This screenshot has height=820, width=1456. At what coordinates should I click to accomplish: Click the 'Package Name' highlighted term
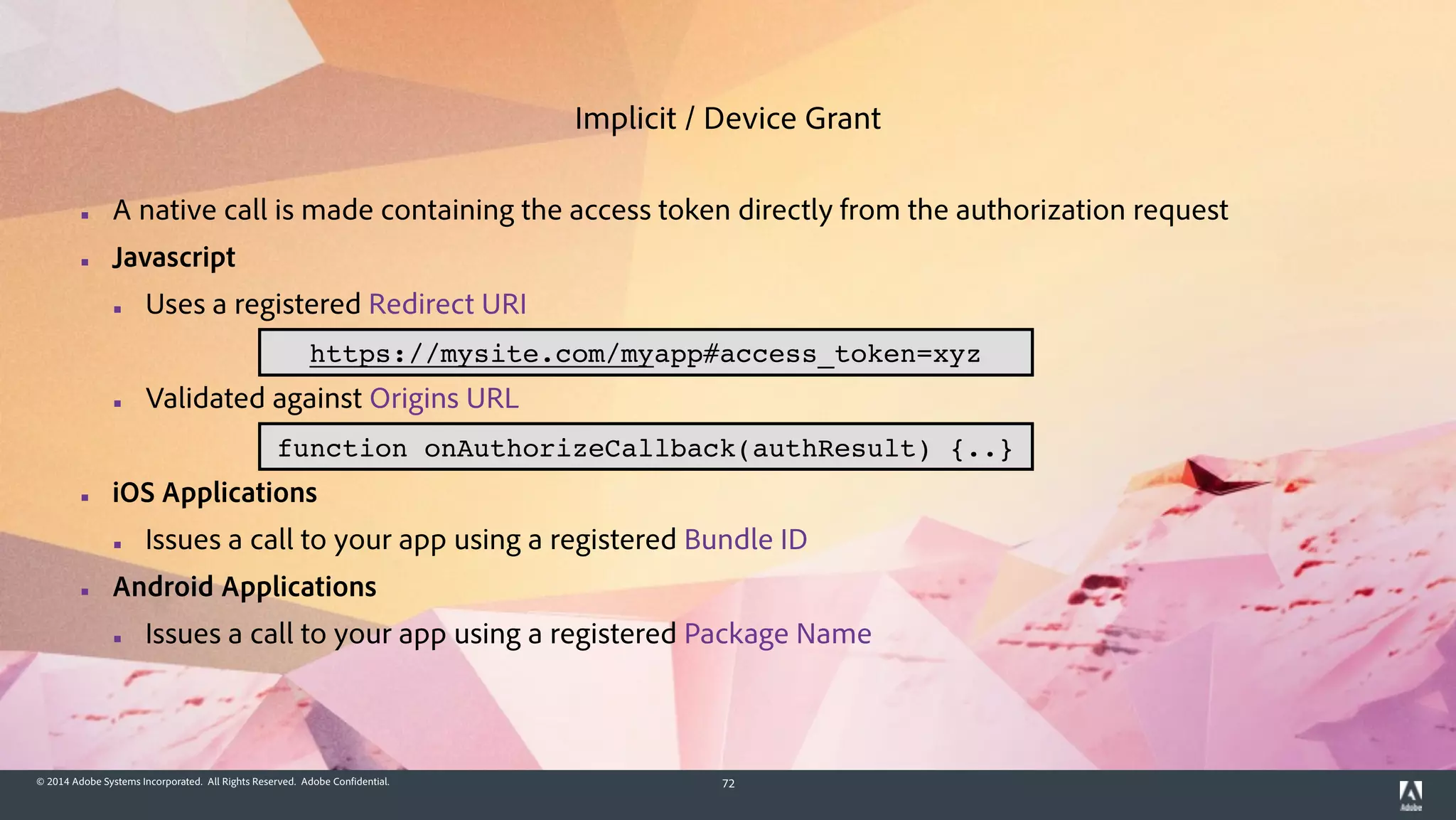pos(778,634)
